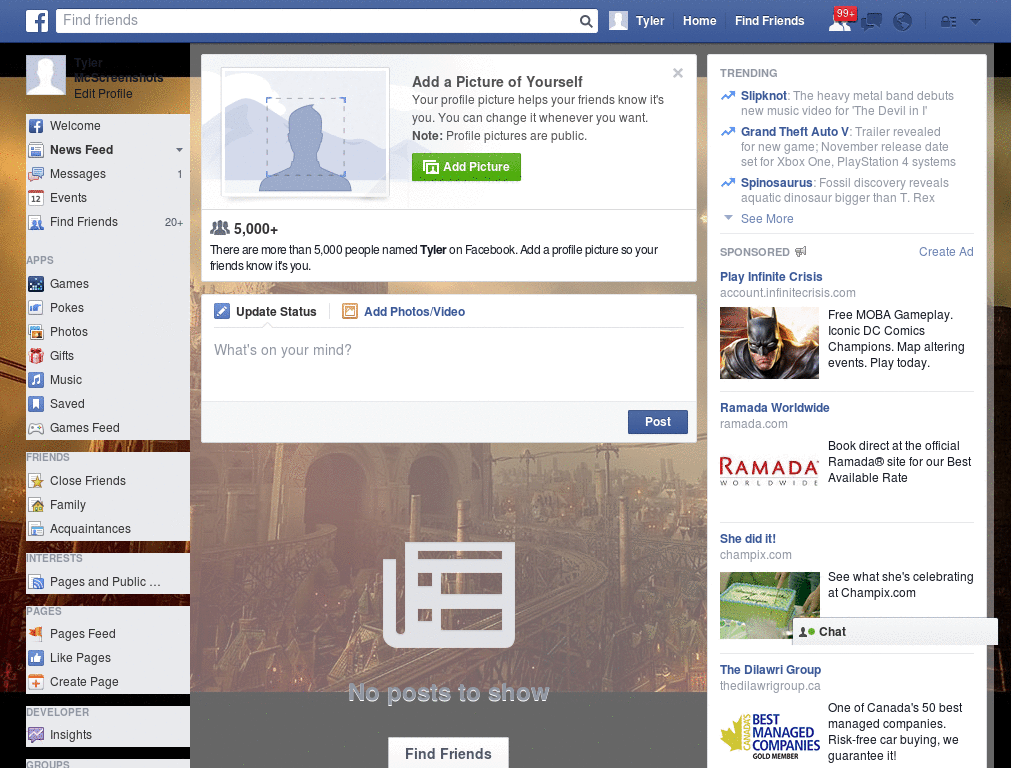Click the Like Pages thumbs-up icon
Image resolution: width=1024 pixels, height=768 pixels.
point(36,658)
